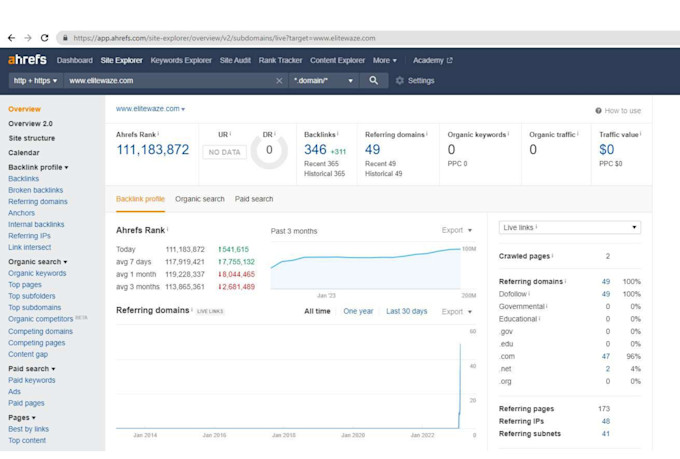Open Competing domains report
This screenshot has height=459, width=680.
coord(40,331)
